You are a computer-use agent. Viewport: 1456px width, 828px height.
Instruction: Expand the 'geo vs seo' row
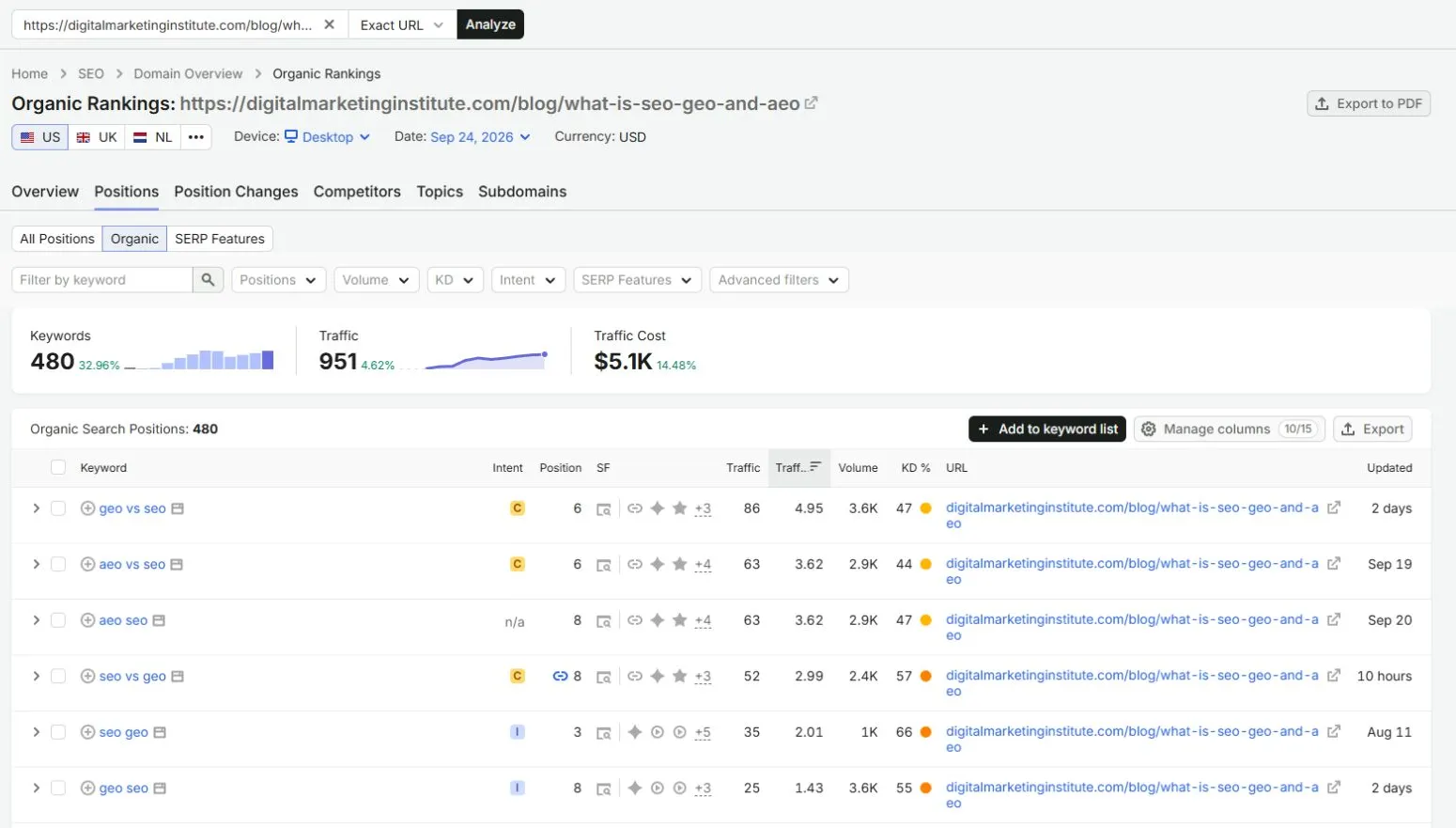36,508
